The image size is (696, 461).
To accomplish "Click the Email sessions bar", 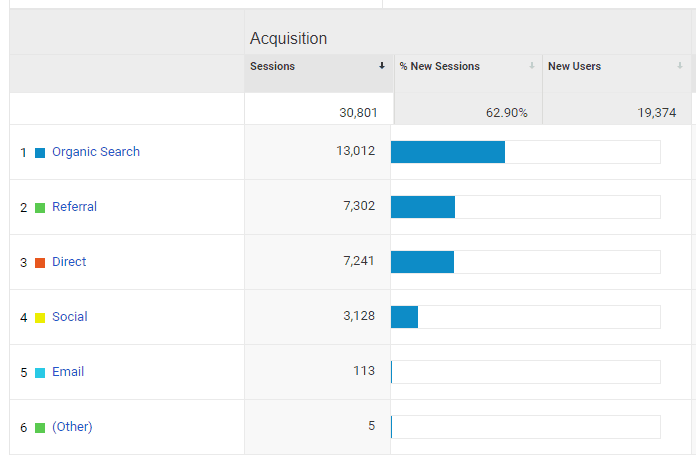I will [526, 372].
